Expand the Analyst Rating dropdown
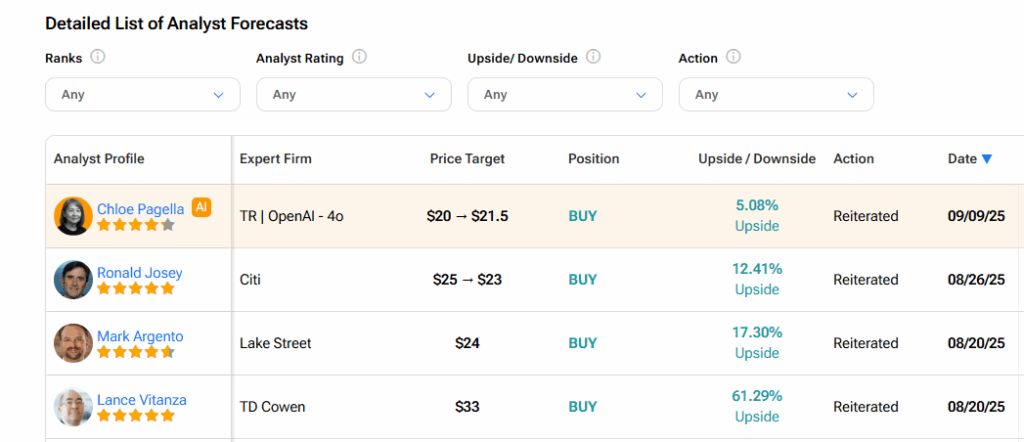This screenshot has width=1024, height=442. pos(354,95)
